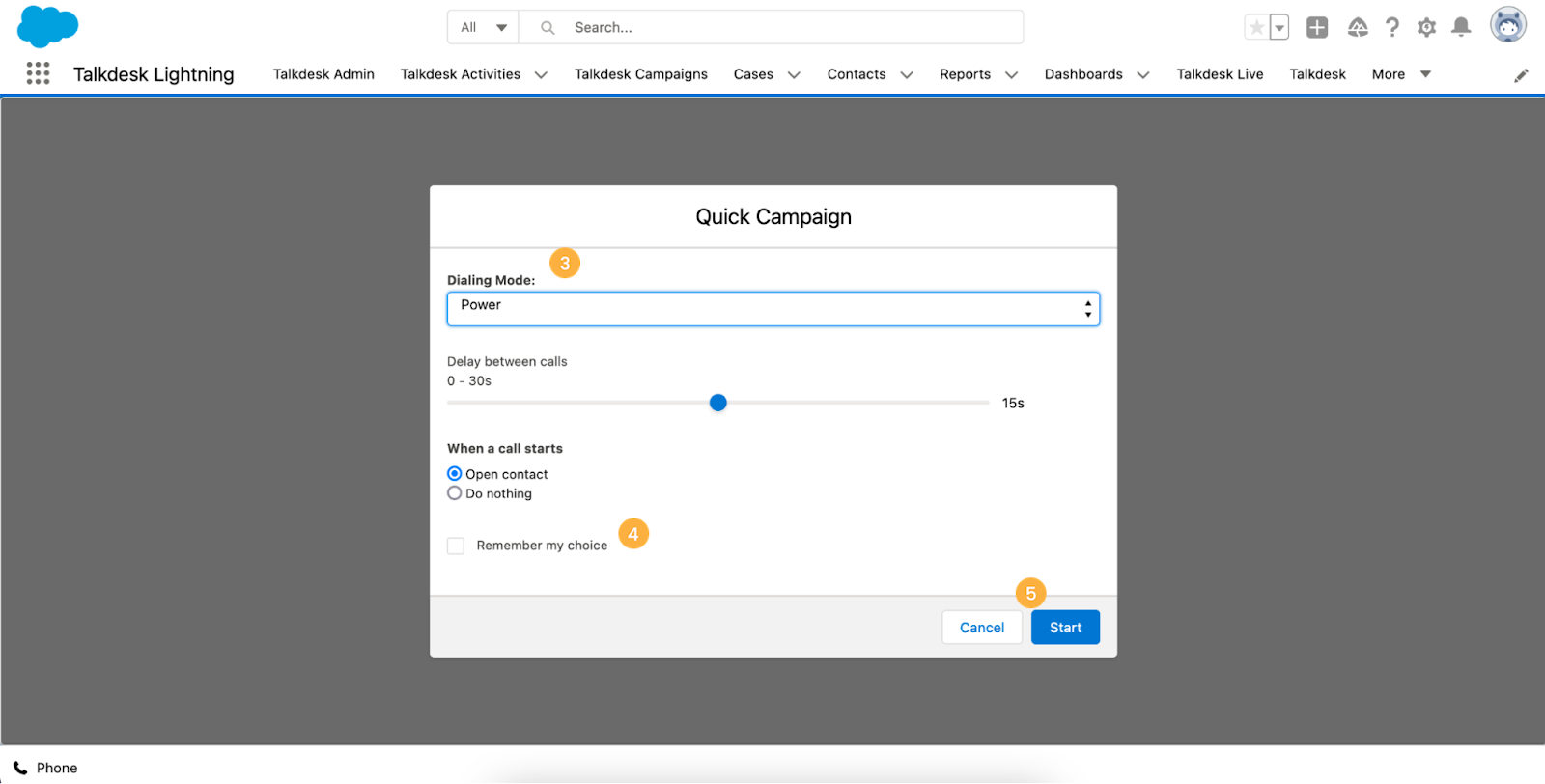Open the user profile avatar
Image resolution: width=1545 pixels, height=784 pixels.
click(x=1507, y=25)
